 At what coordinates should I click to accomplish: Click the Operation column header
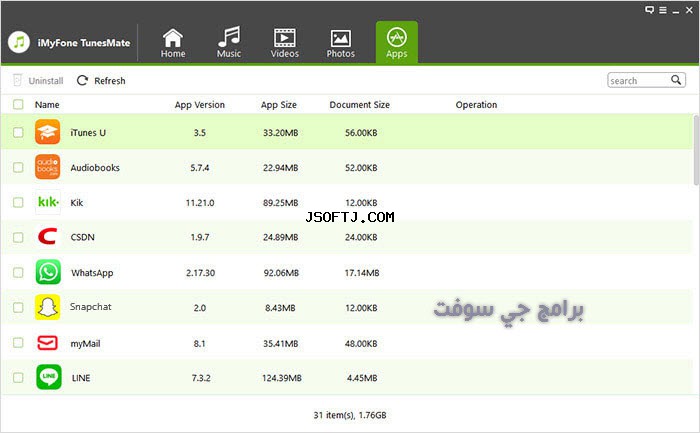(x=476, y=105)
